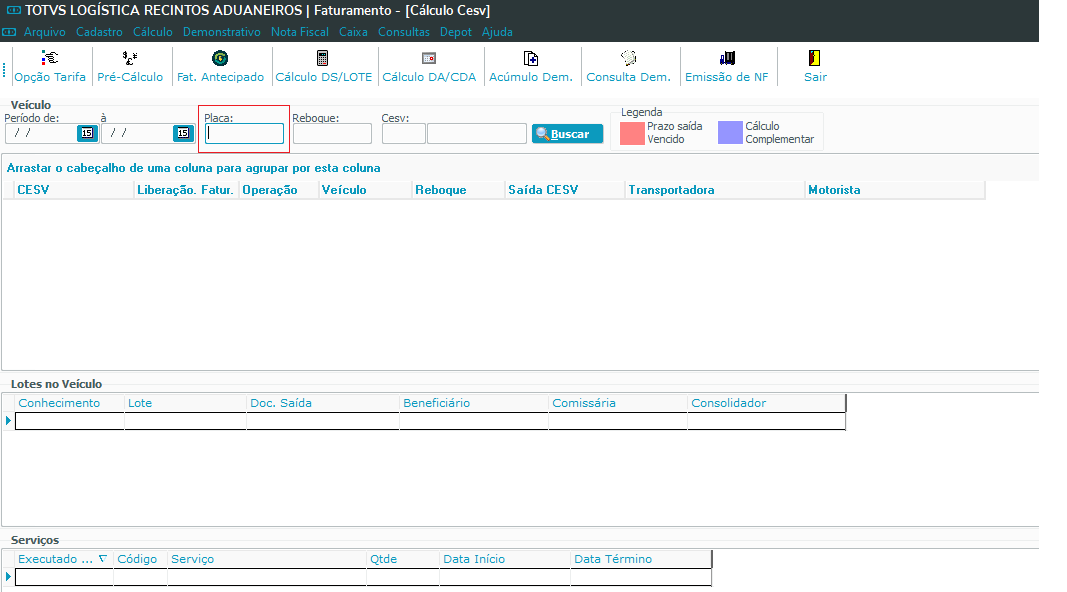Open the Cadastro menu
The width and height of the screenshot is (1067, 592).
coord(99,32)
